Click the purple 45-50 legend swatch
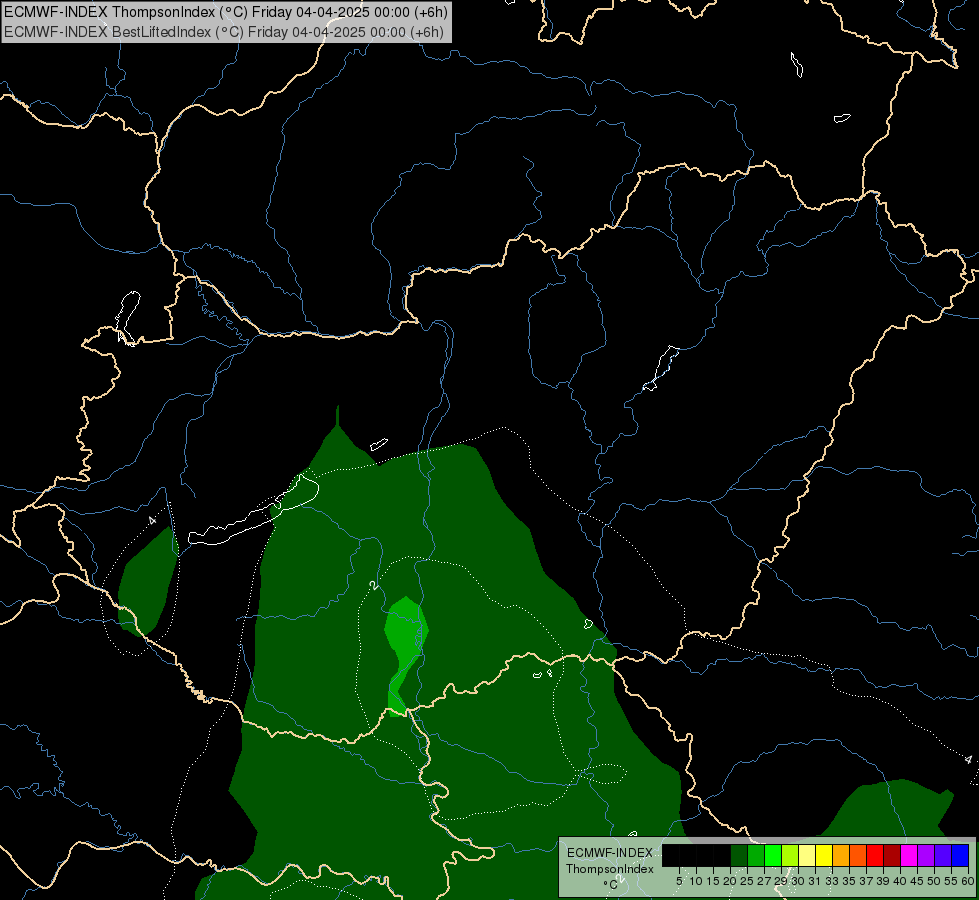 pos(927,855)
